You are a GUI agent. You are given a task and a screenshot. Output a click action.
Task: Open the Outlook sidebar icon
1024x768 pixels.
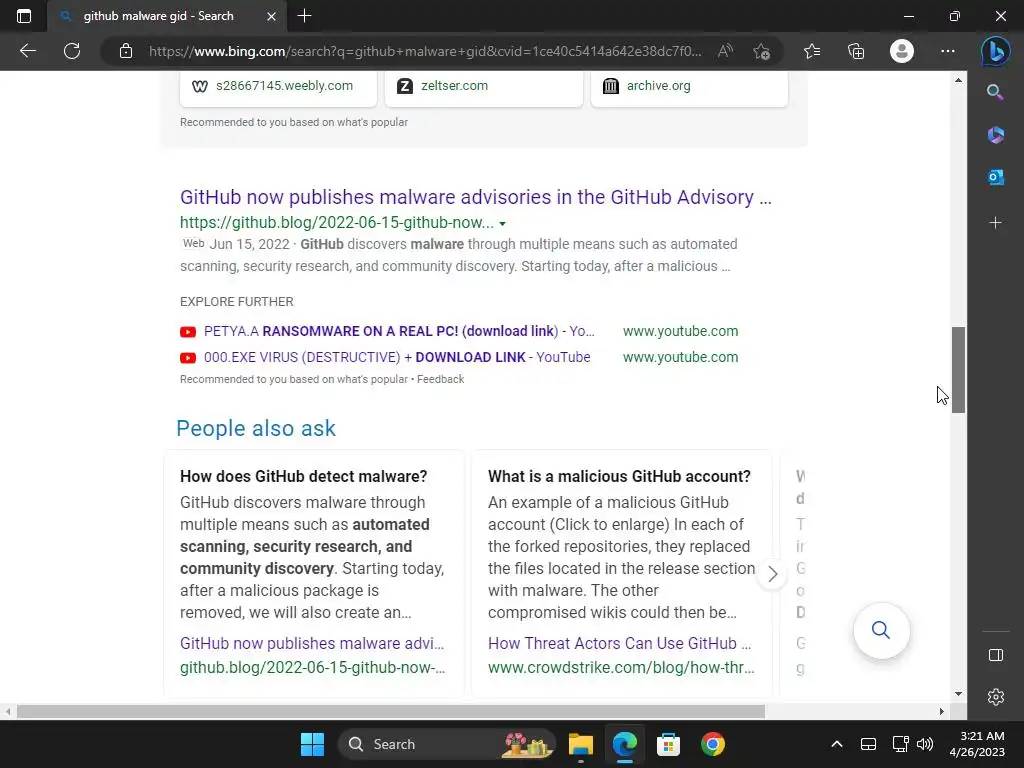point(995,177)
